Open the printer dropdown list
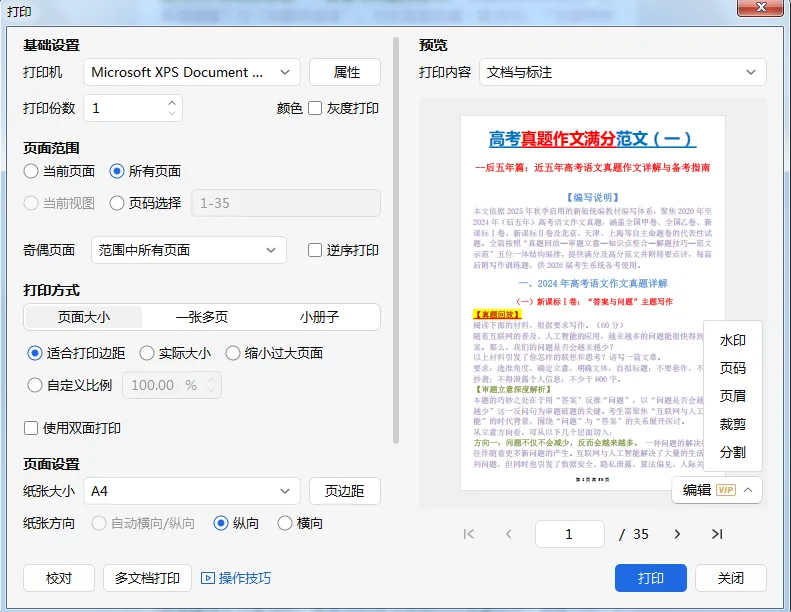The image size is (791, 612). coord(192,72)
